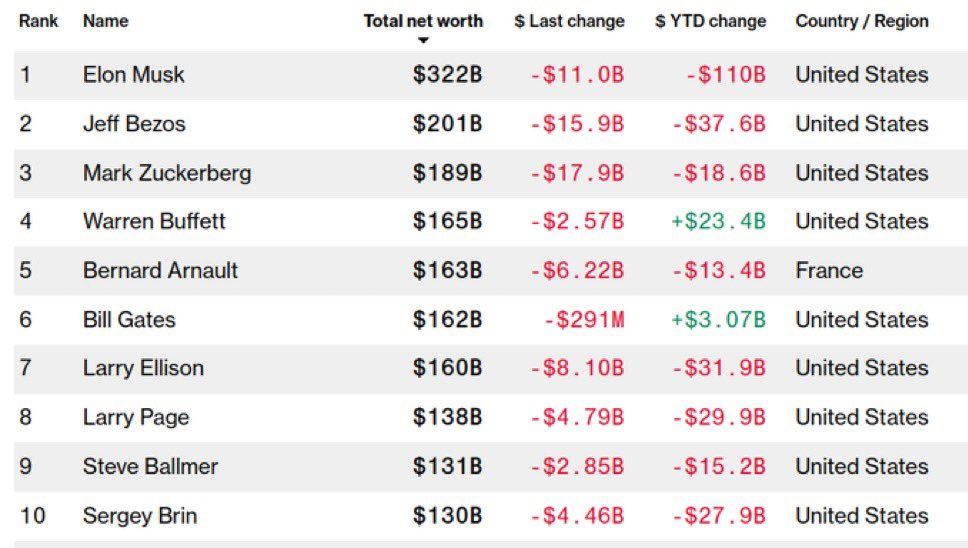Sort by $ YTD change column

[711, 21]
